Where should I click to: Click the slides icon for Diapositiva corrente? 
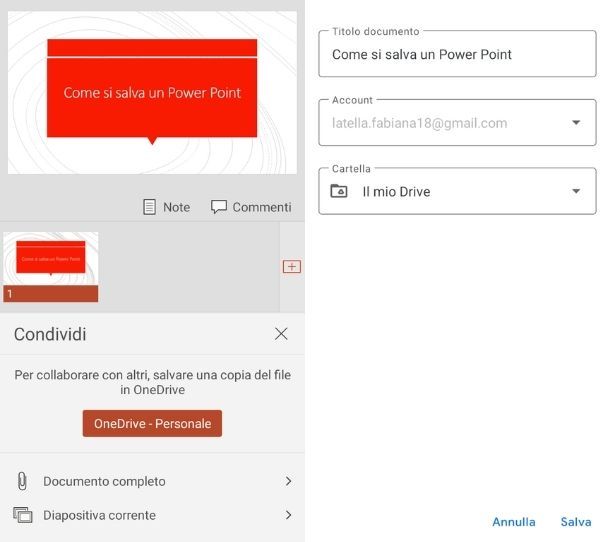(23, 515)
